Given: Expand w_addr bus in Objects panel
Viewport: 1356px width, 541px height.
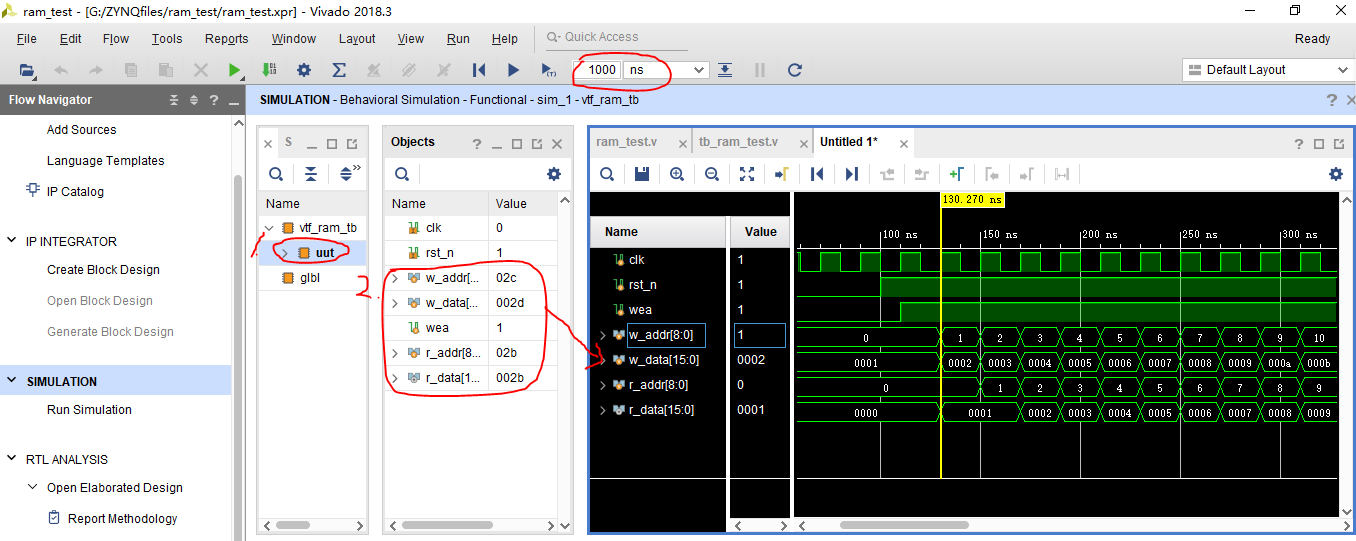Looking at the screenshot, I should coord(395,277).
